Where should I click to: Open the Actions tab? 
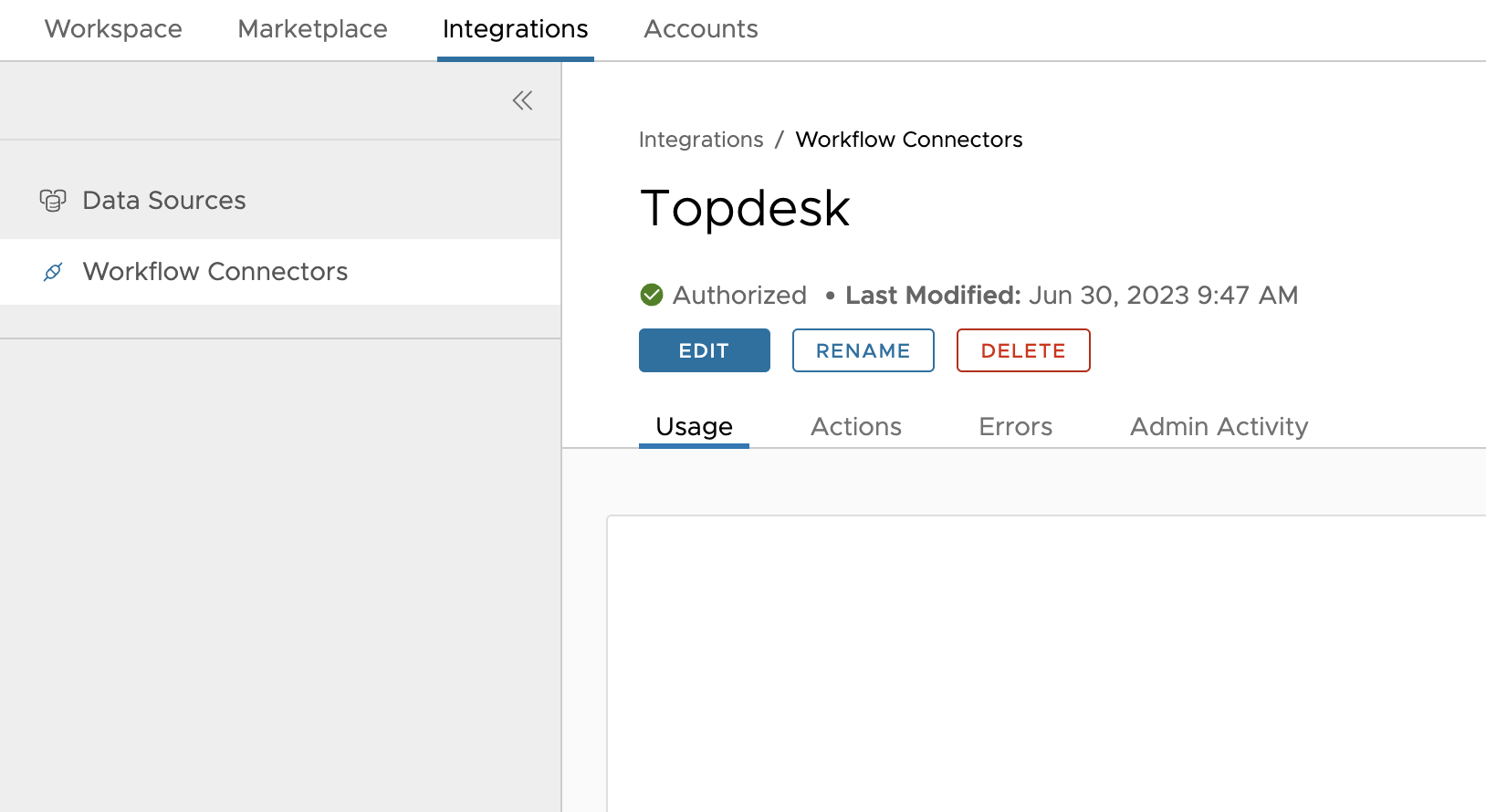[x=855, y=427]
